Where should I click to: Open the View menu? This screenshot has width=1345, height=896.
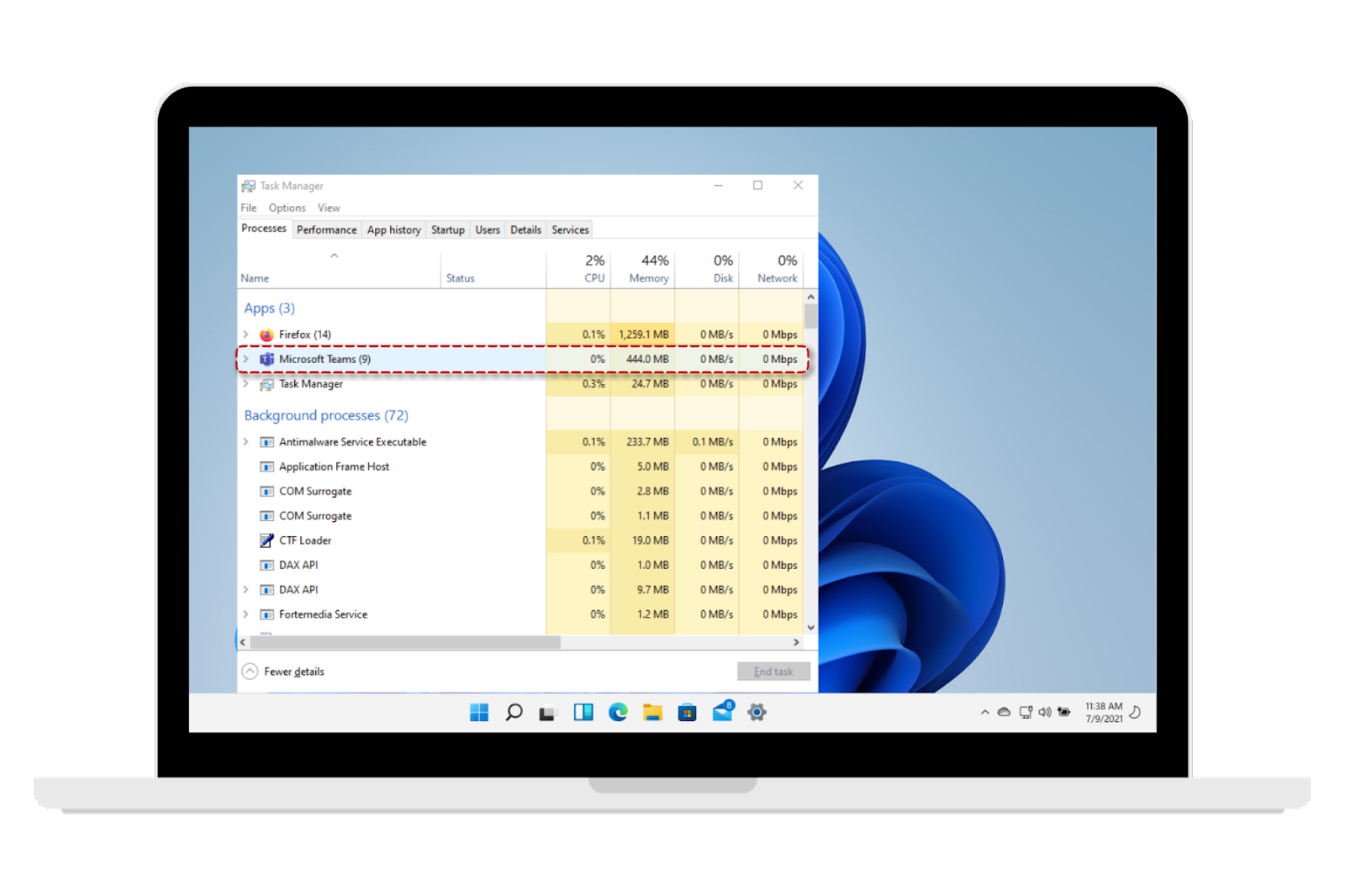click(x=329, y=208)
